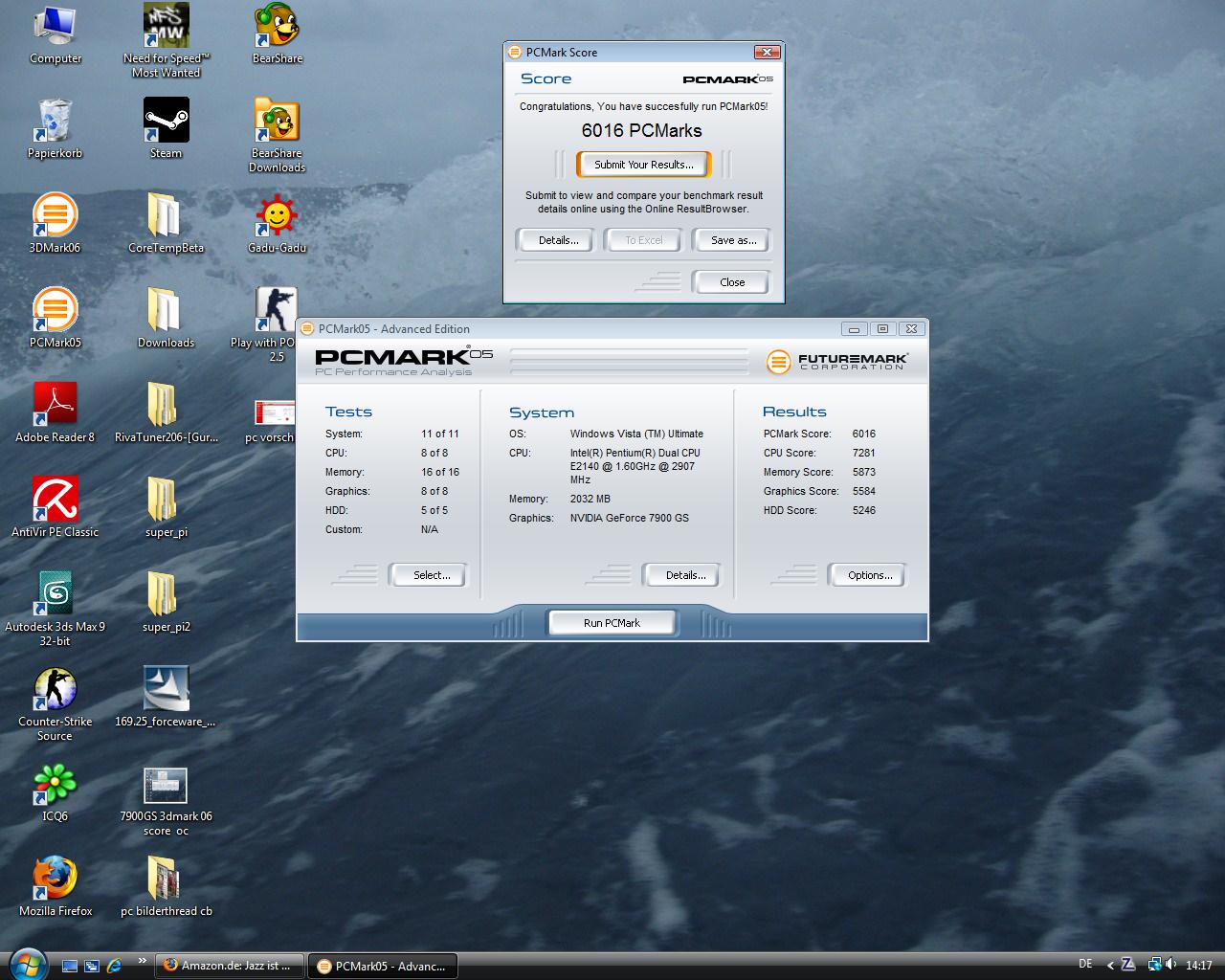
Task: Open the pc bilderthread cb folder
Action: [x=166, y=886]
